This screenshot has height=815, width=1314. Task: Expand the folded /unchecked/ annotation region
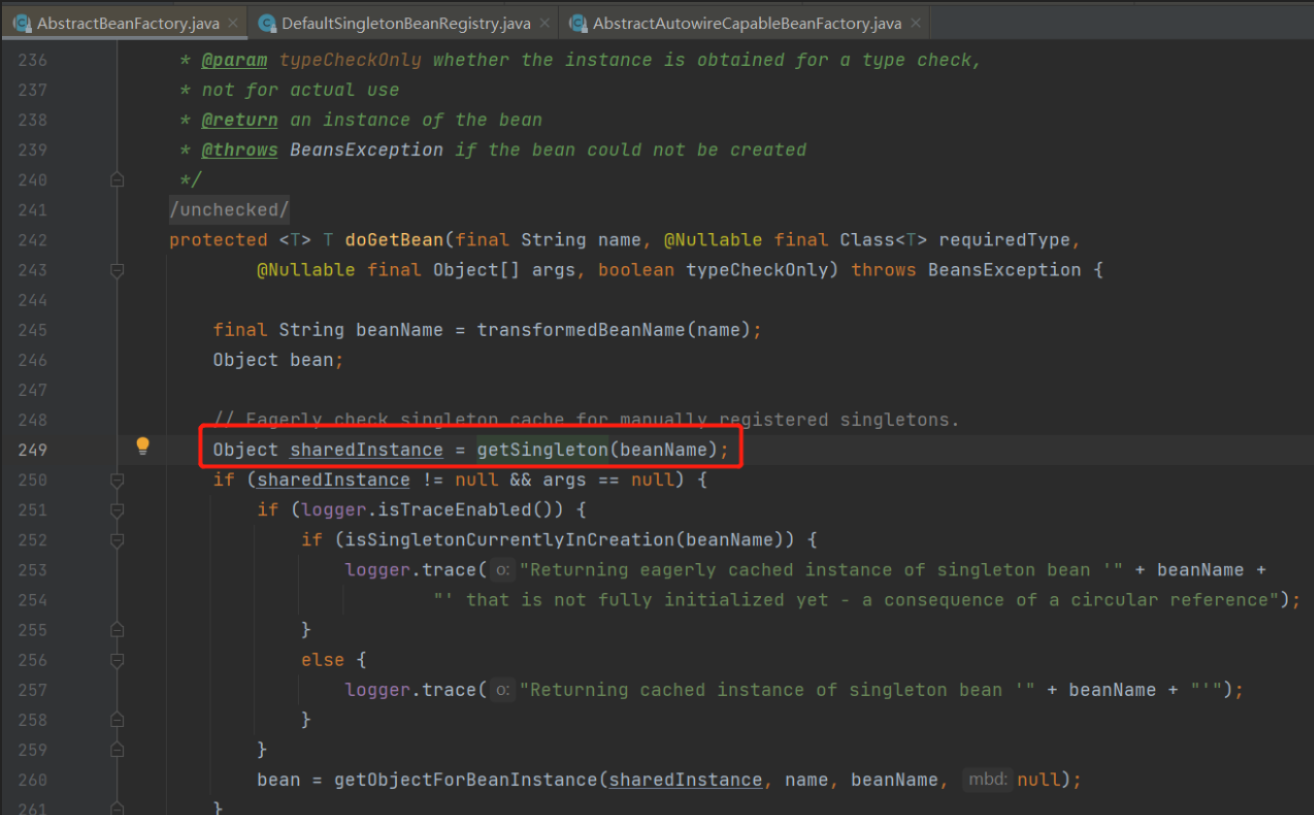[229, 210]
